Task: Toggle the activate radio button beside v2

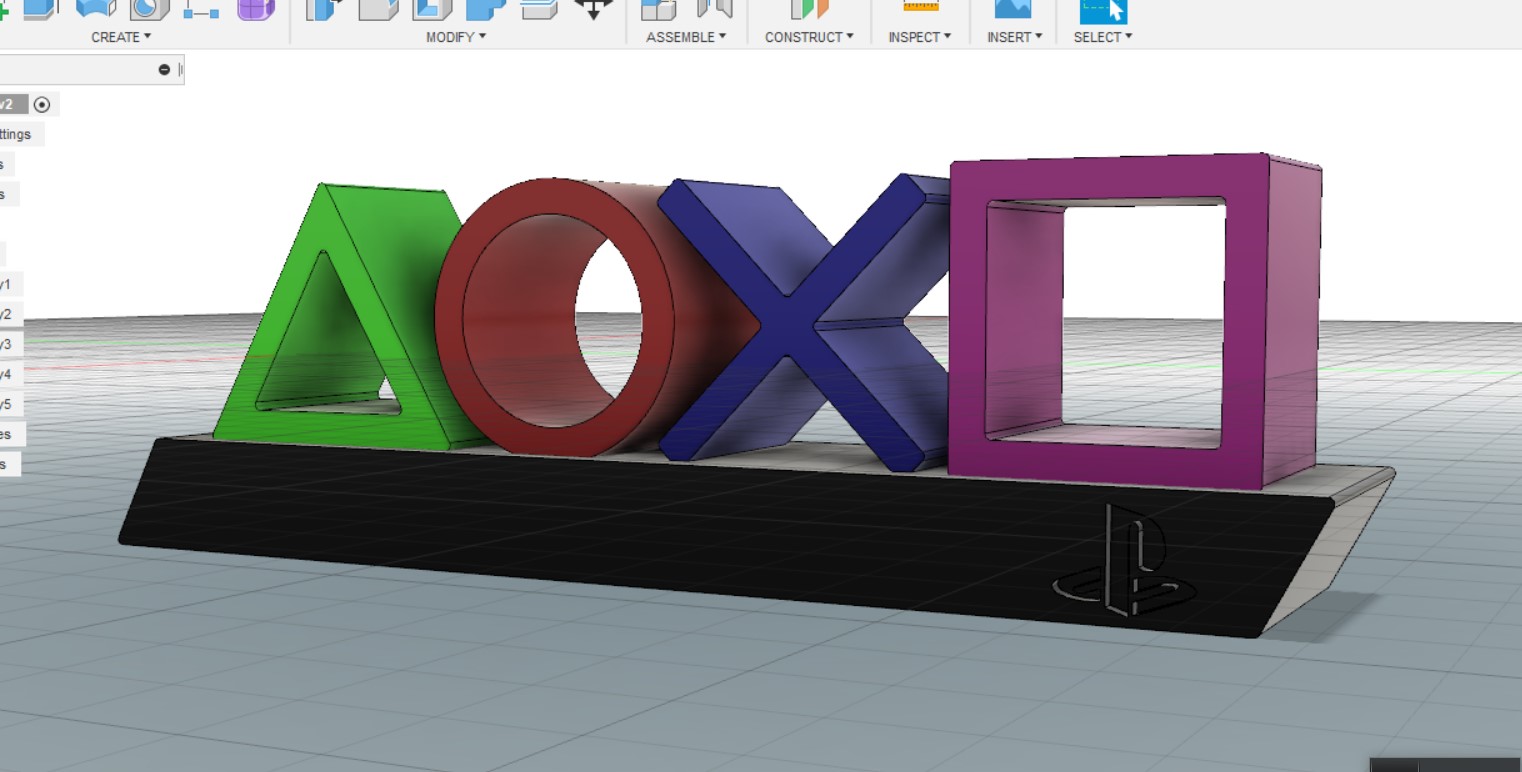Action: 41,104
